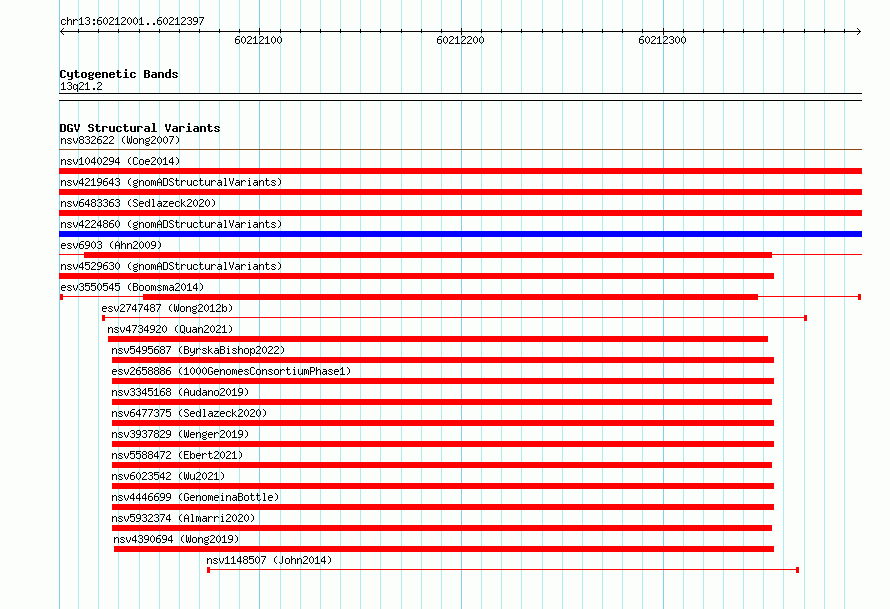Screen dimensions: 890x609
Task: Open the nsv6477375 (Sedlazeck2020) label
Action: point(189,413)
